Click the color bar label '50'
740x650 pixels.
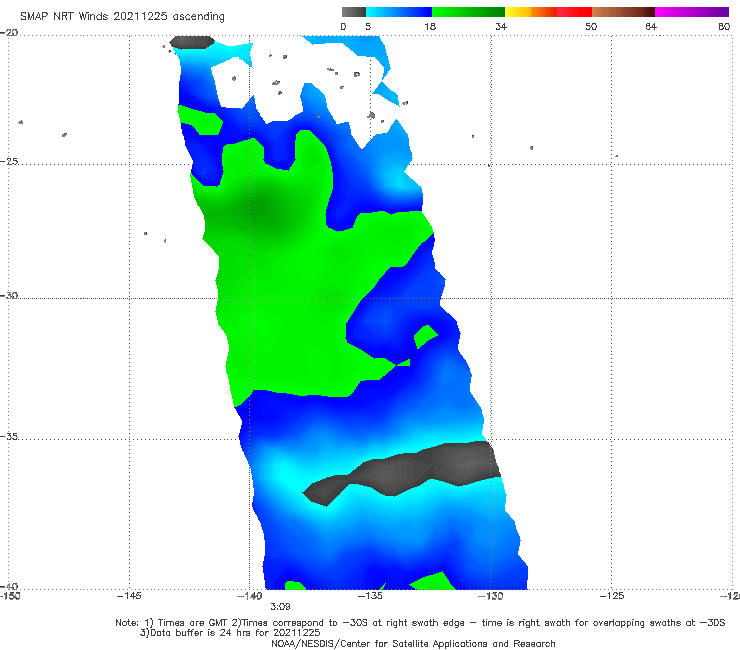coord(591,26)
